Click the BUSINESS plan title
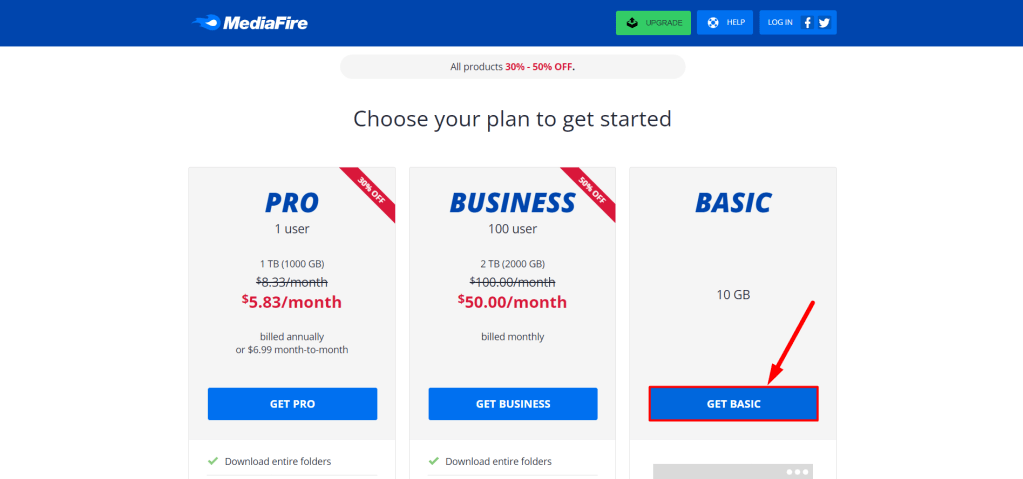The image size is (1023, 479). coord(512,202)
